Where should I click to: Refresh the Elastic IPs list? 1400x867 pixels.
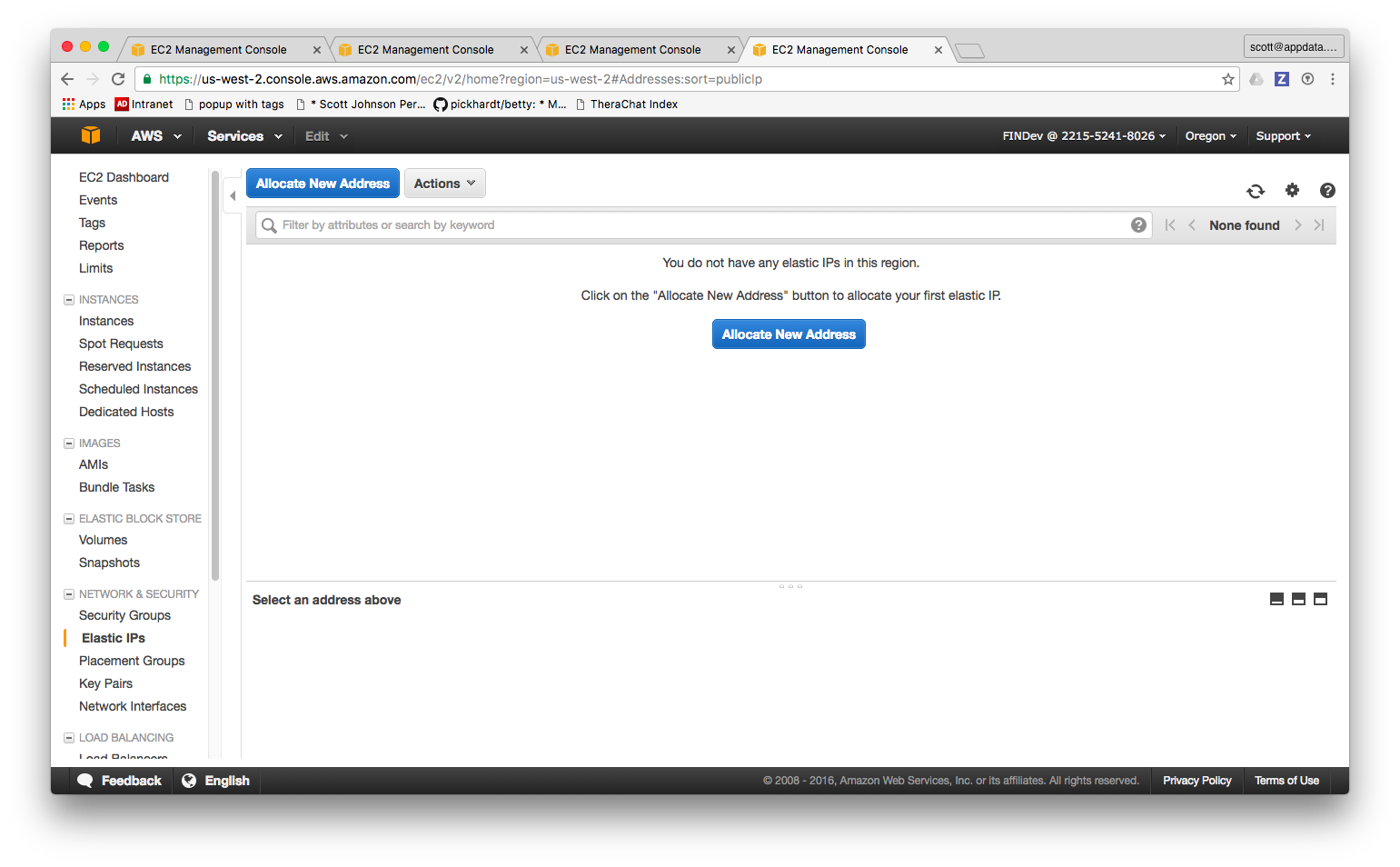click(1256, 191)
